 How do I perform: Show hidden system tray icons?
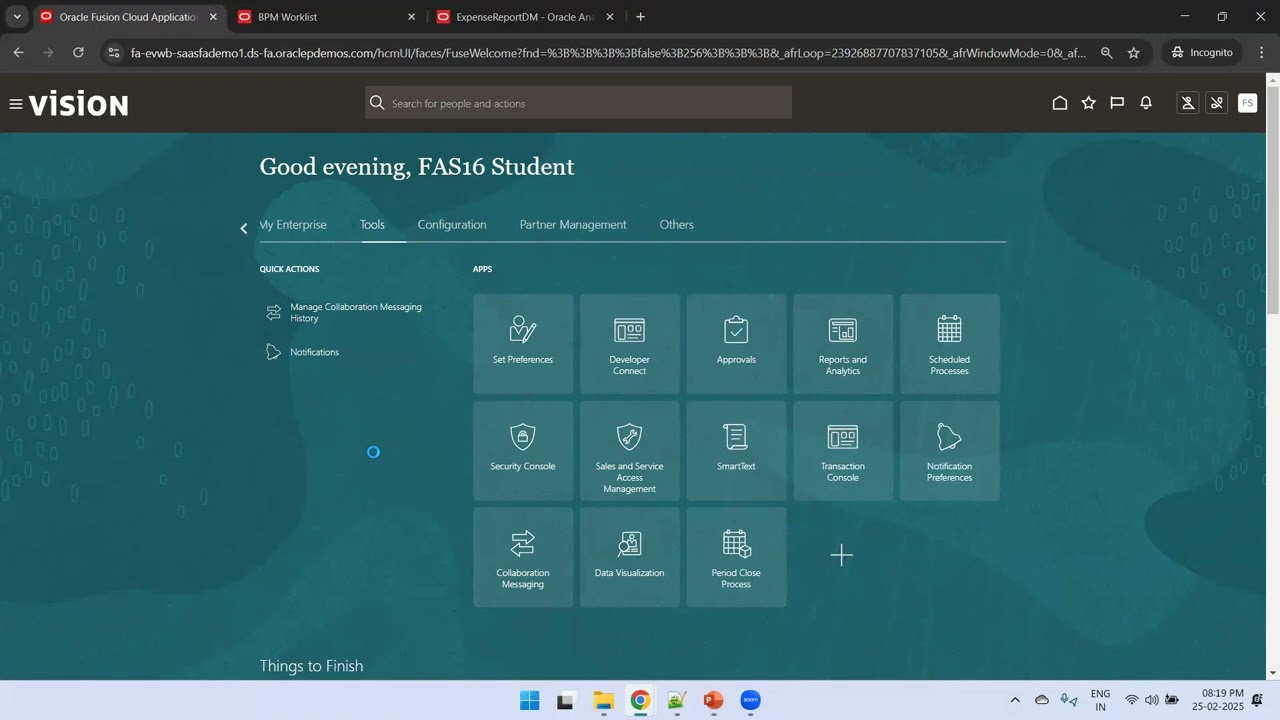point(1015,700)
